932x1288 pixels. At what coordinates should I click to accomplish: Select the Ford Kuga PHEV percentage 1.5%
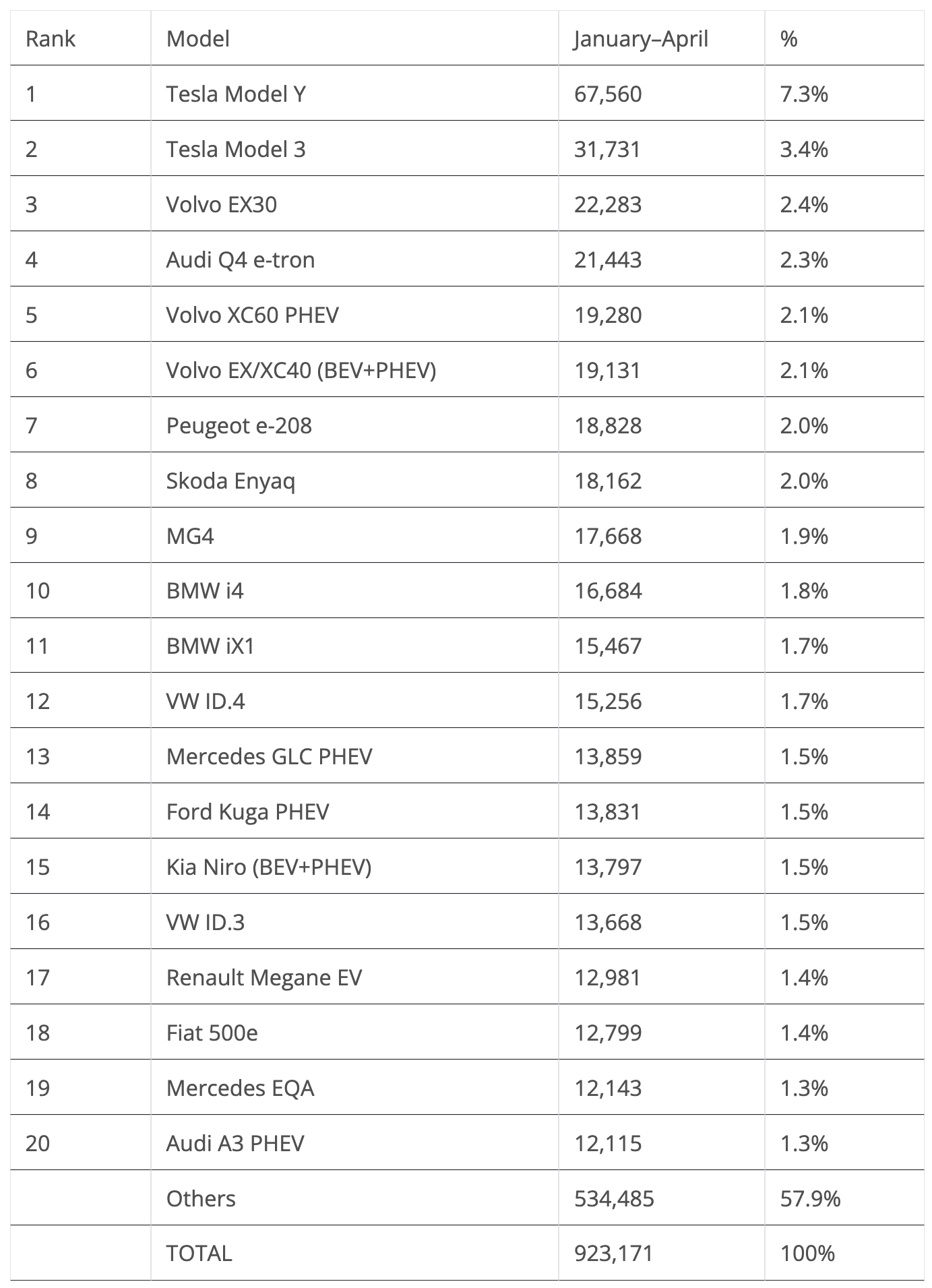click(x=804, y=811)
